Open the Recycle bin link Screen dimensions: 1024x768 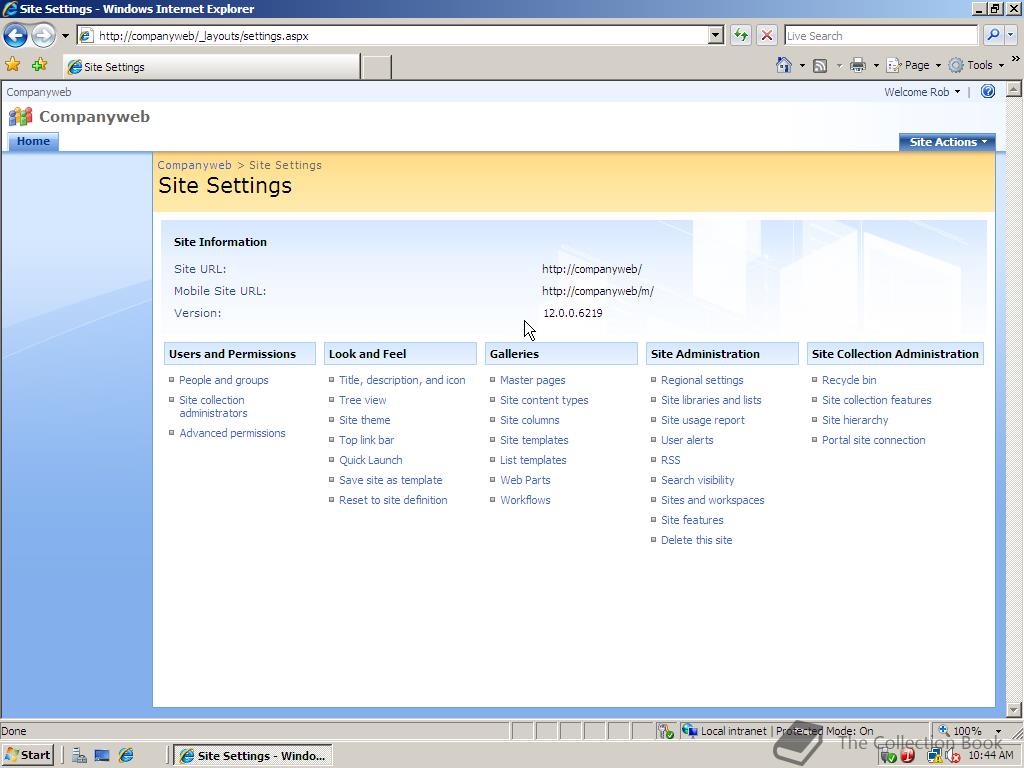pos(849,380)
